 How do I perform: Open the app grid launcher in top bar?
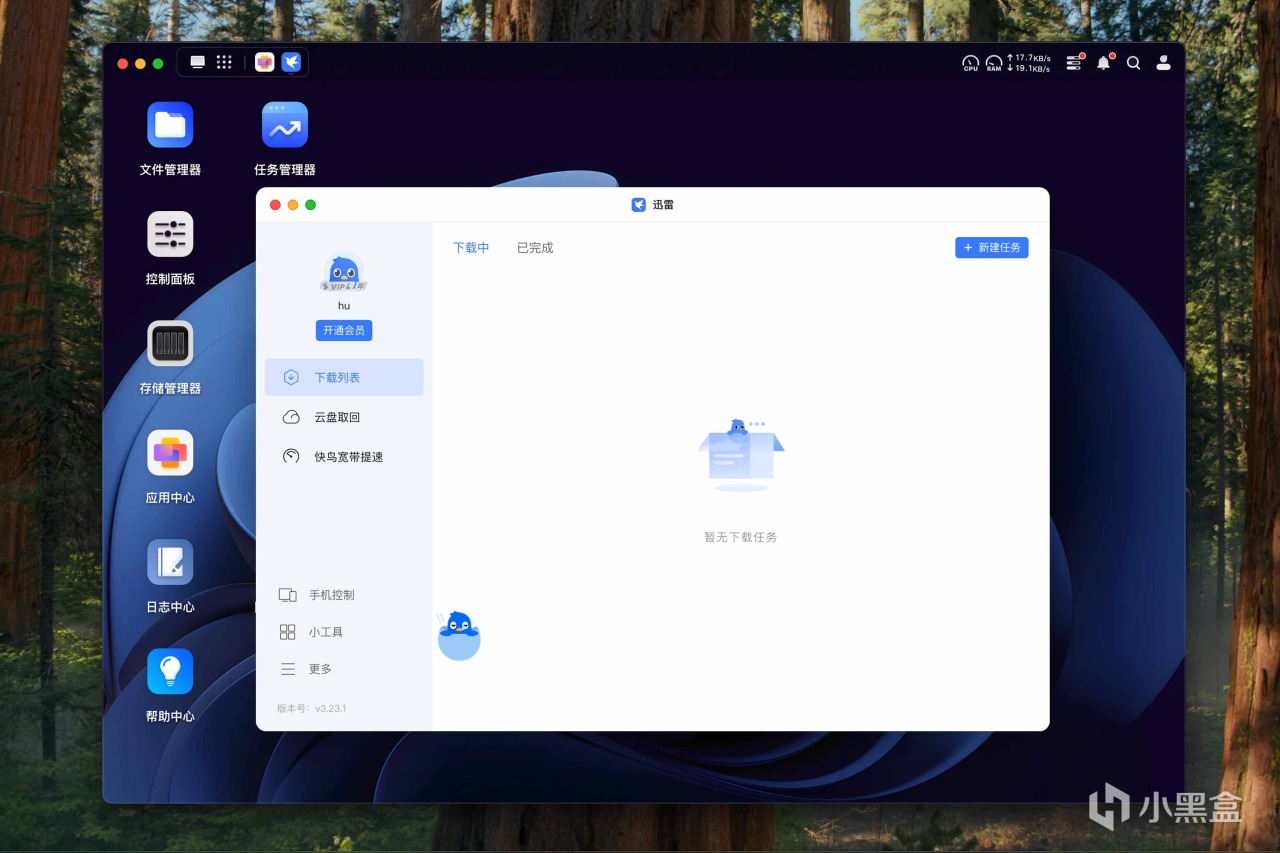pos(224,62)
